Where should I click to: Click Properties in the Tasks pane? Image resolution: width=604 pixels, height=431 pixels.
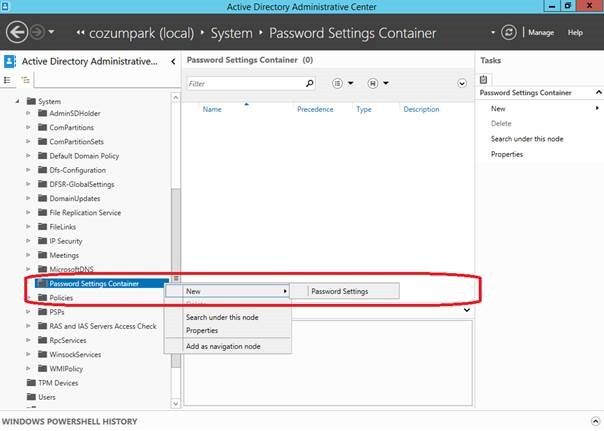coord(507,154)
